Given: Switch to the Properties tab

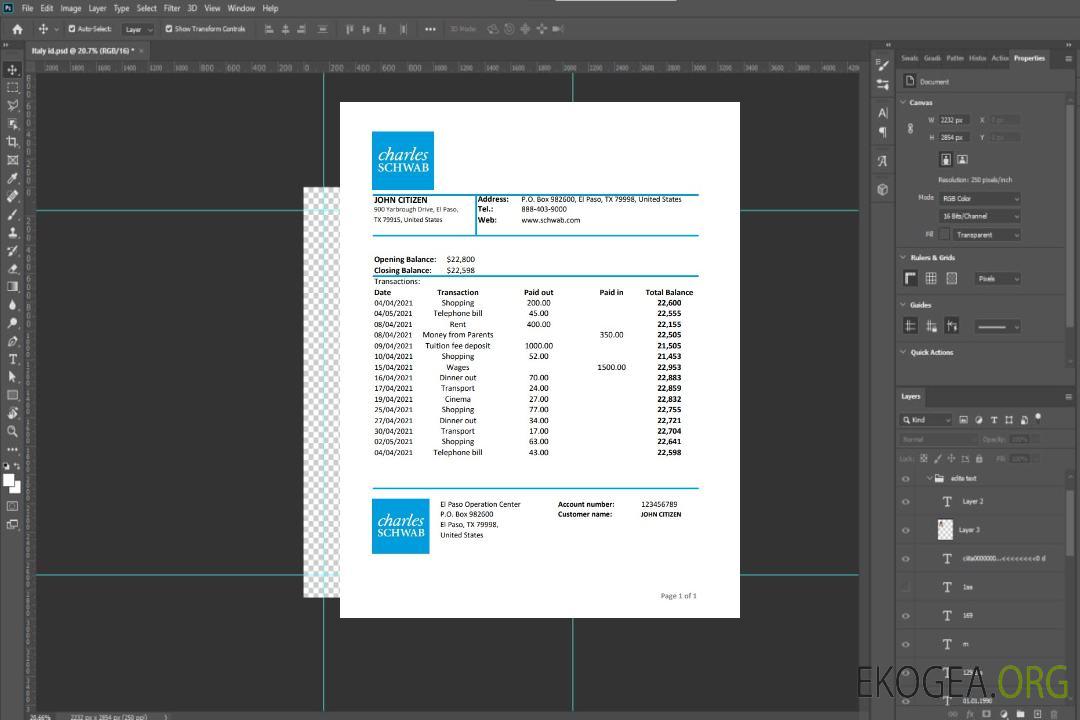Looking at the screenshot, I should pyautogui.click(x=1029, y=59).
